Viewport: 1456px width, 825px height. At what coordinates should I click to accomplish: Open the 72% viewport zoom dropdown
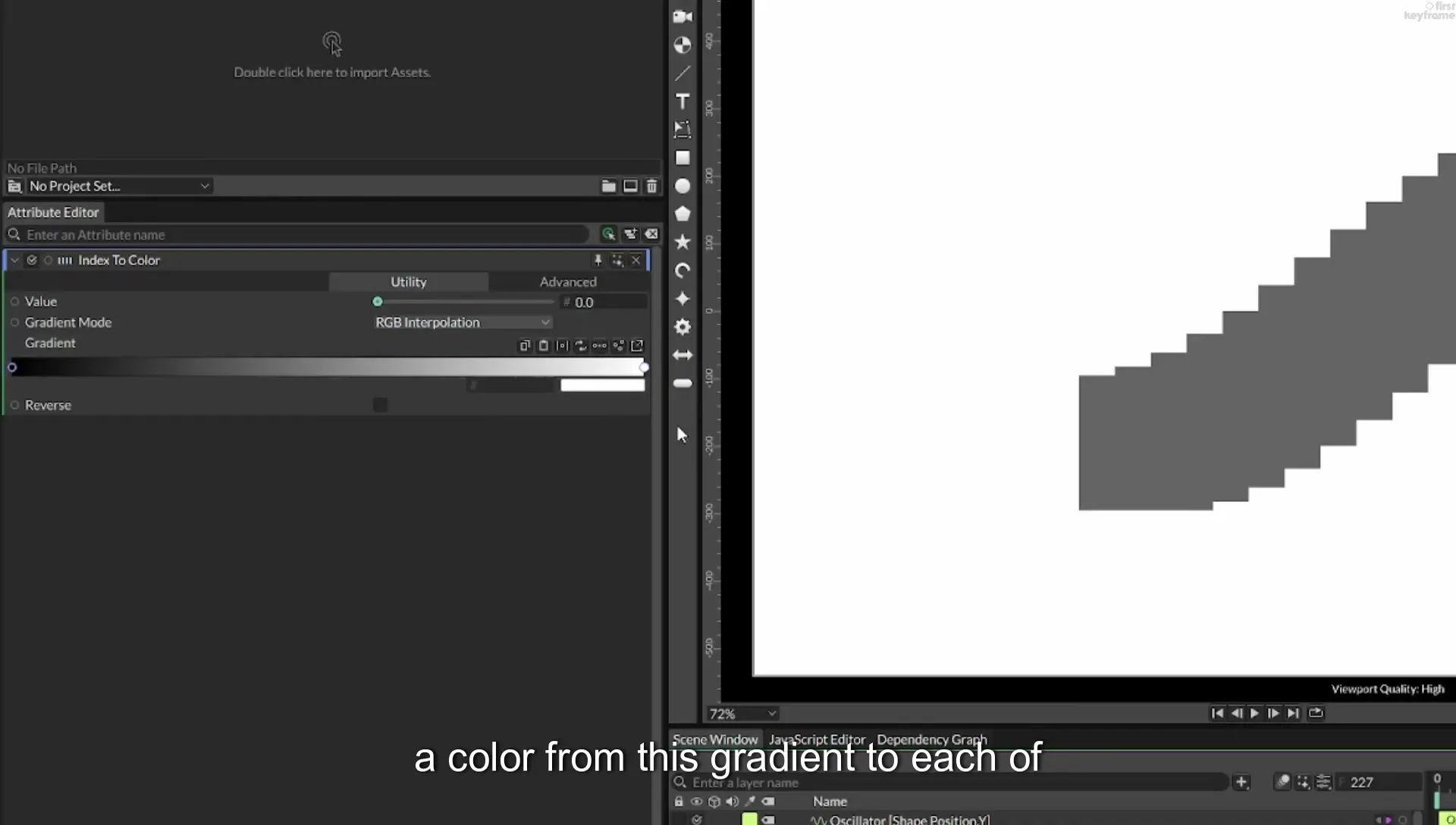pyautogui.click(x=742, y=714)
